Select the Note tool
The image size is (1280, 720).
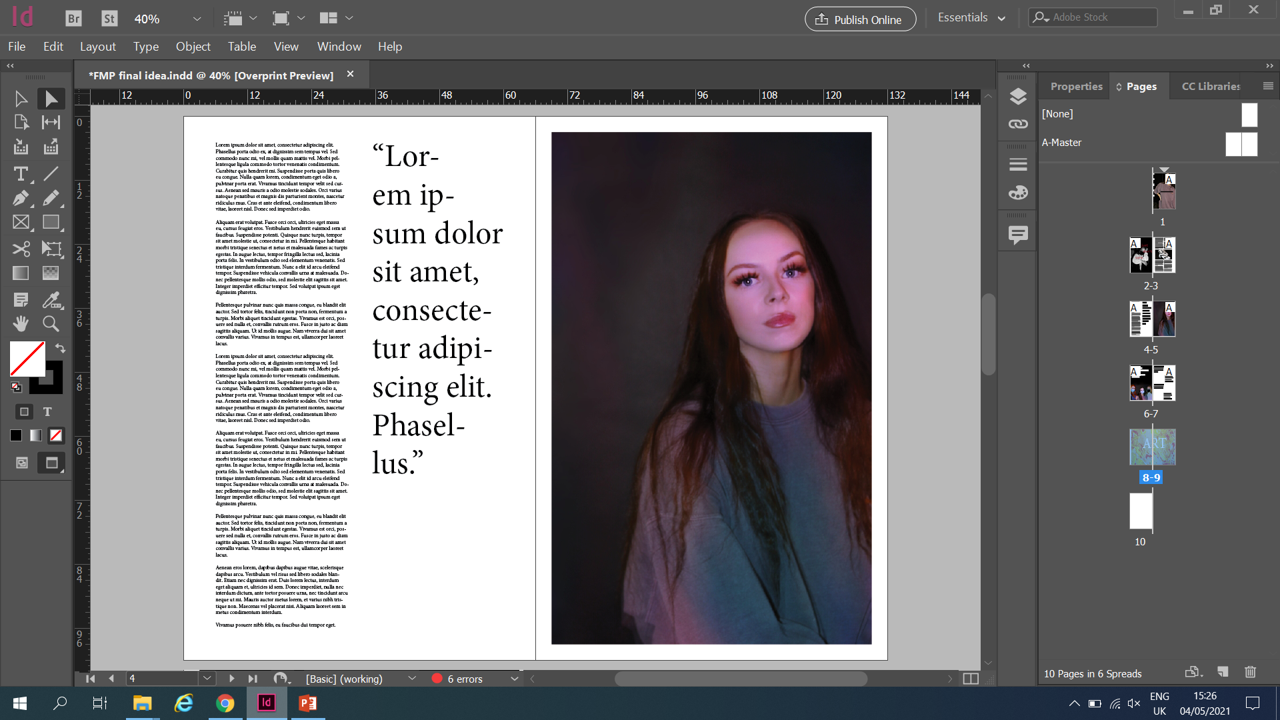pos(21,299)
